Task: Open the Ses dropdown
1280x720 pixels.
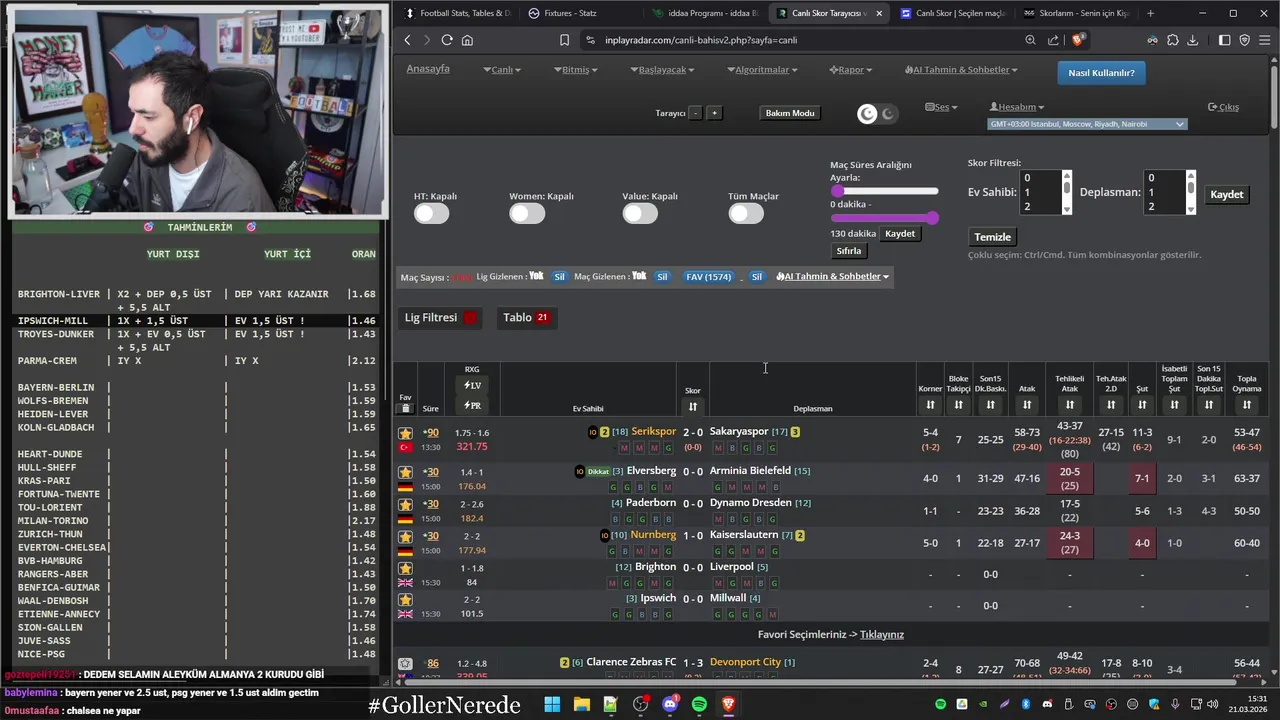Action: 941,107
